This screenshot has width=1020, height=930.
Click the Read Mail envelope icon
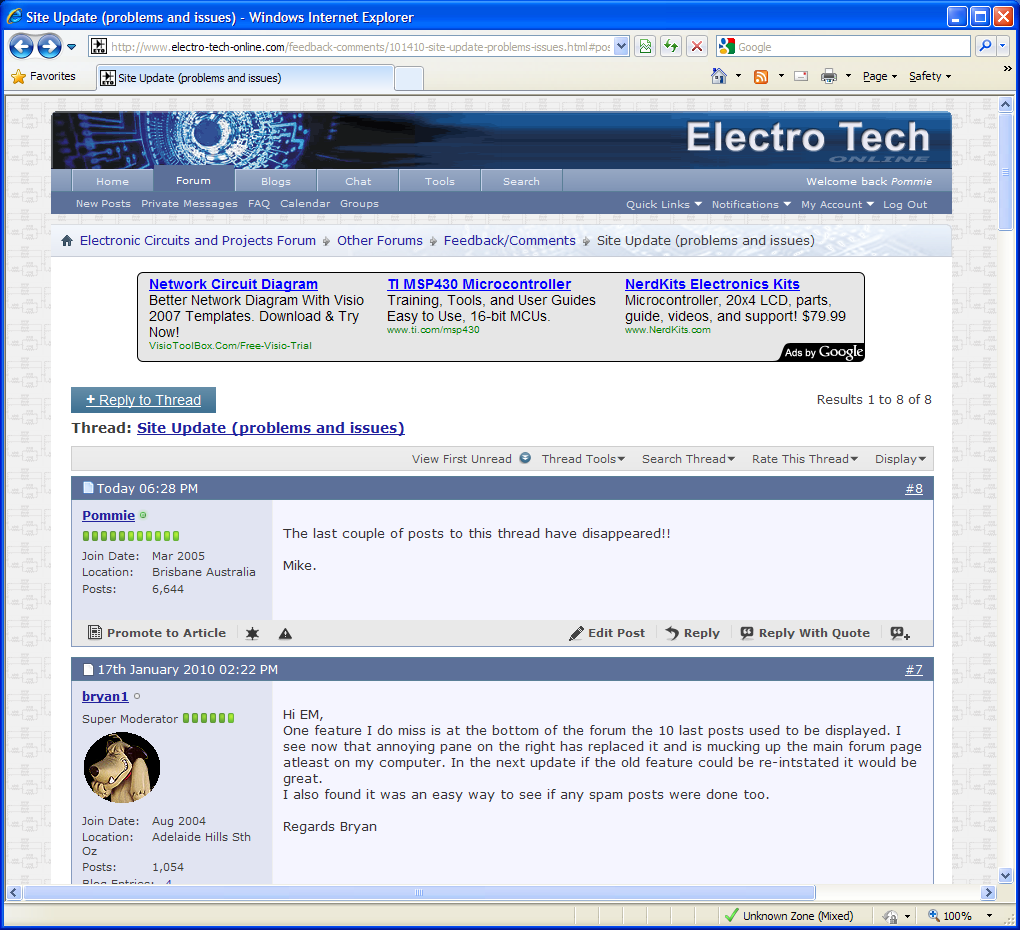click(801, 76)
